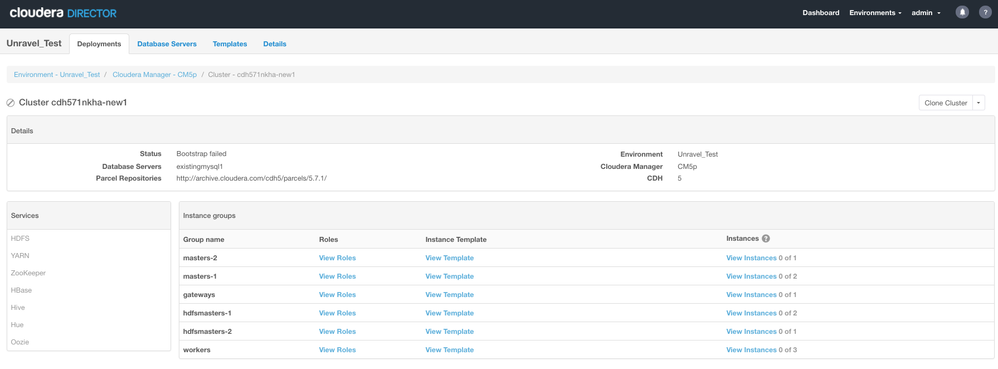998x369 pixels.
Task: View Roles for gateways
Action: point(337,295)
